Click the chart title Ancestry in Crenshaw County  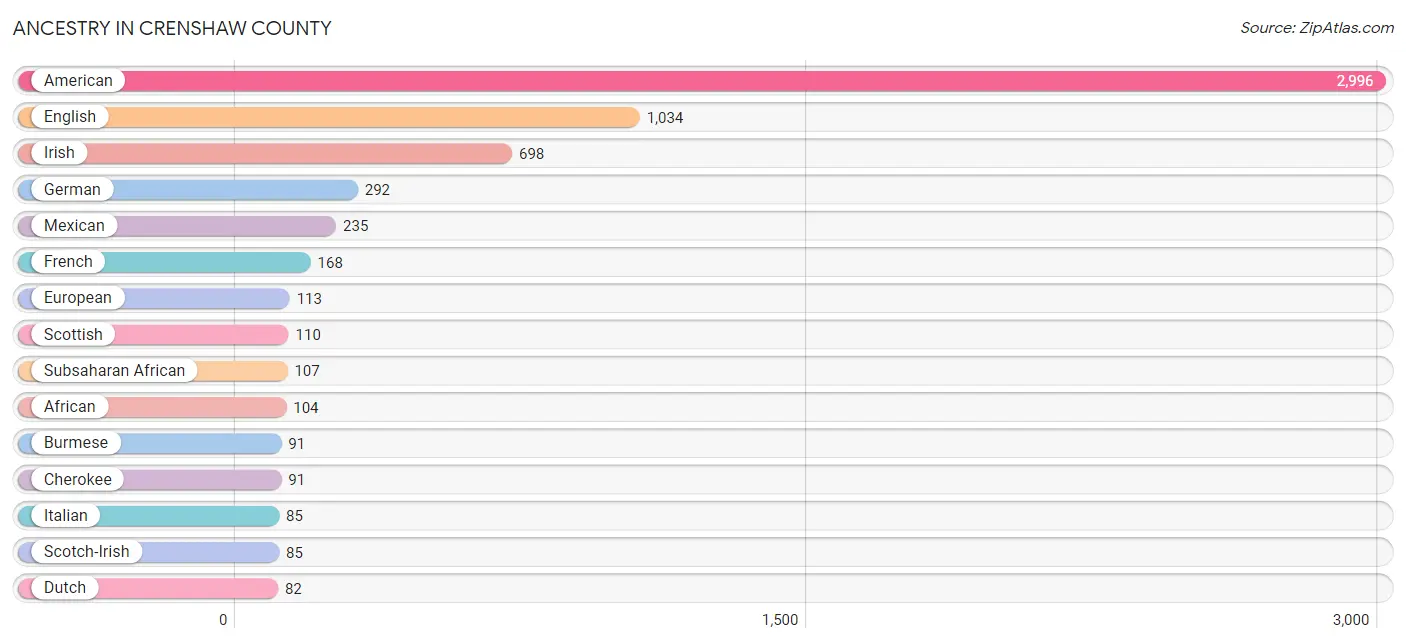(172, 28)
